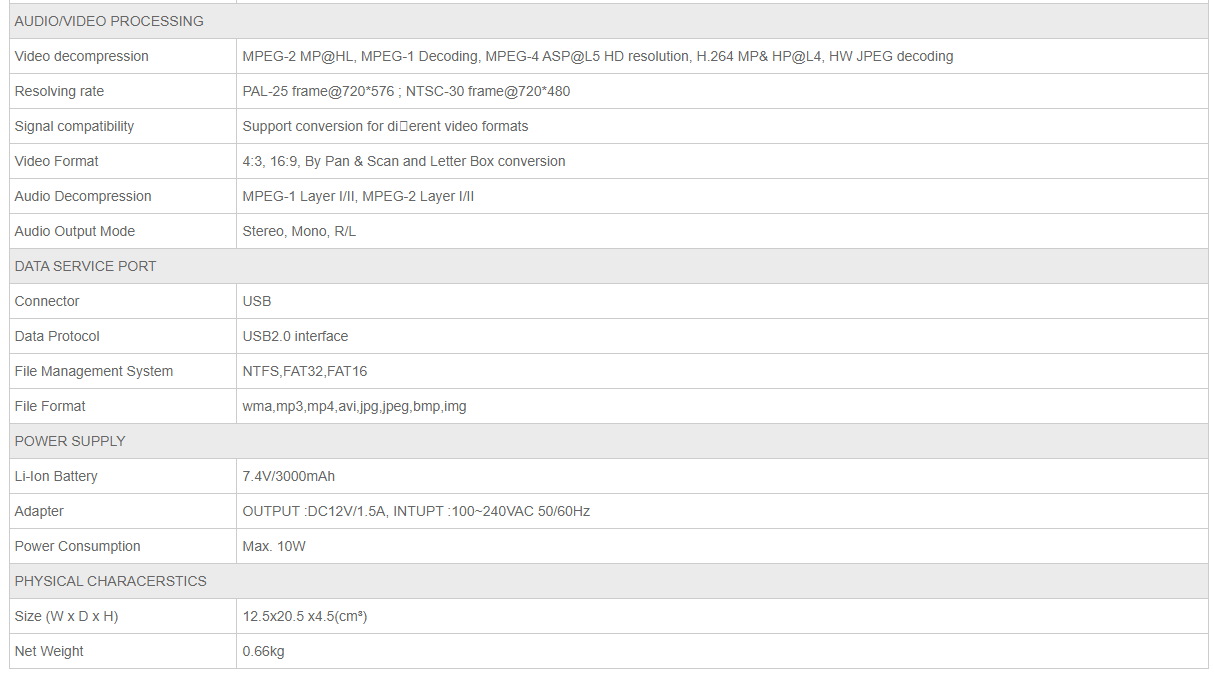Click the DATA SERVICE PORT section header
The height and width of the screenshot is (675, 1214).
click(86, 266)
